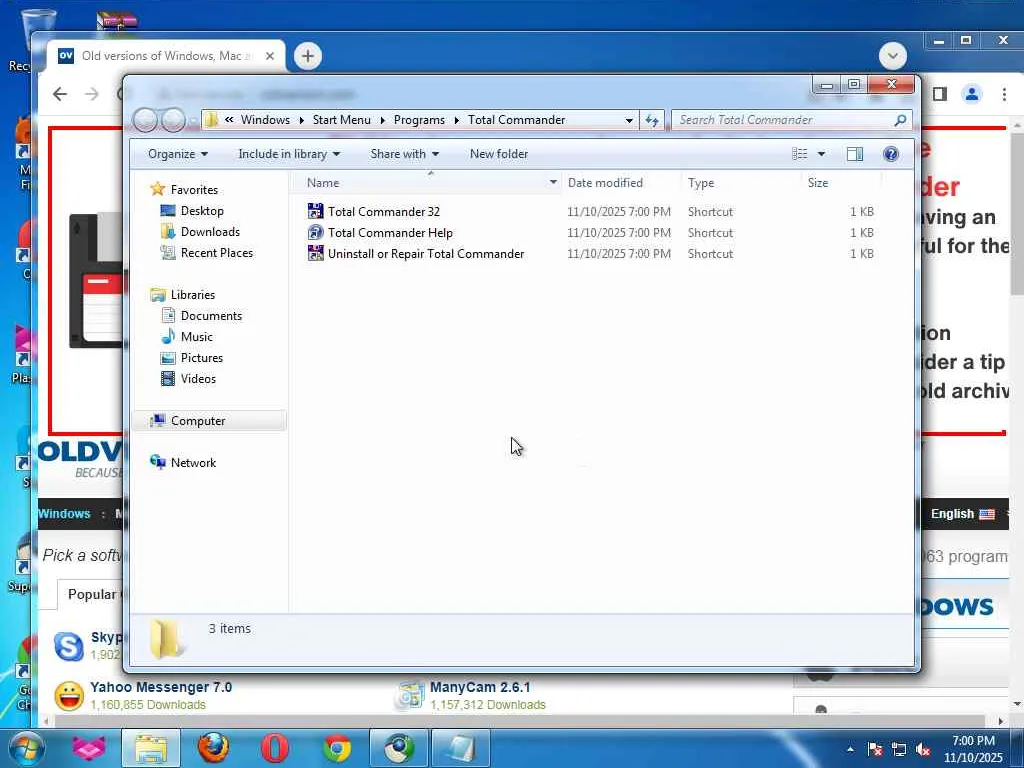Open Videos library

(x=198, y=379)
